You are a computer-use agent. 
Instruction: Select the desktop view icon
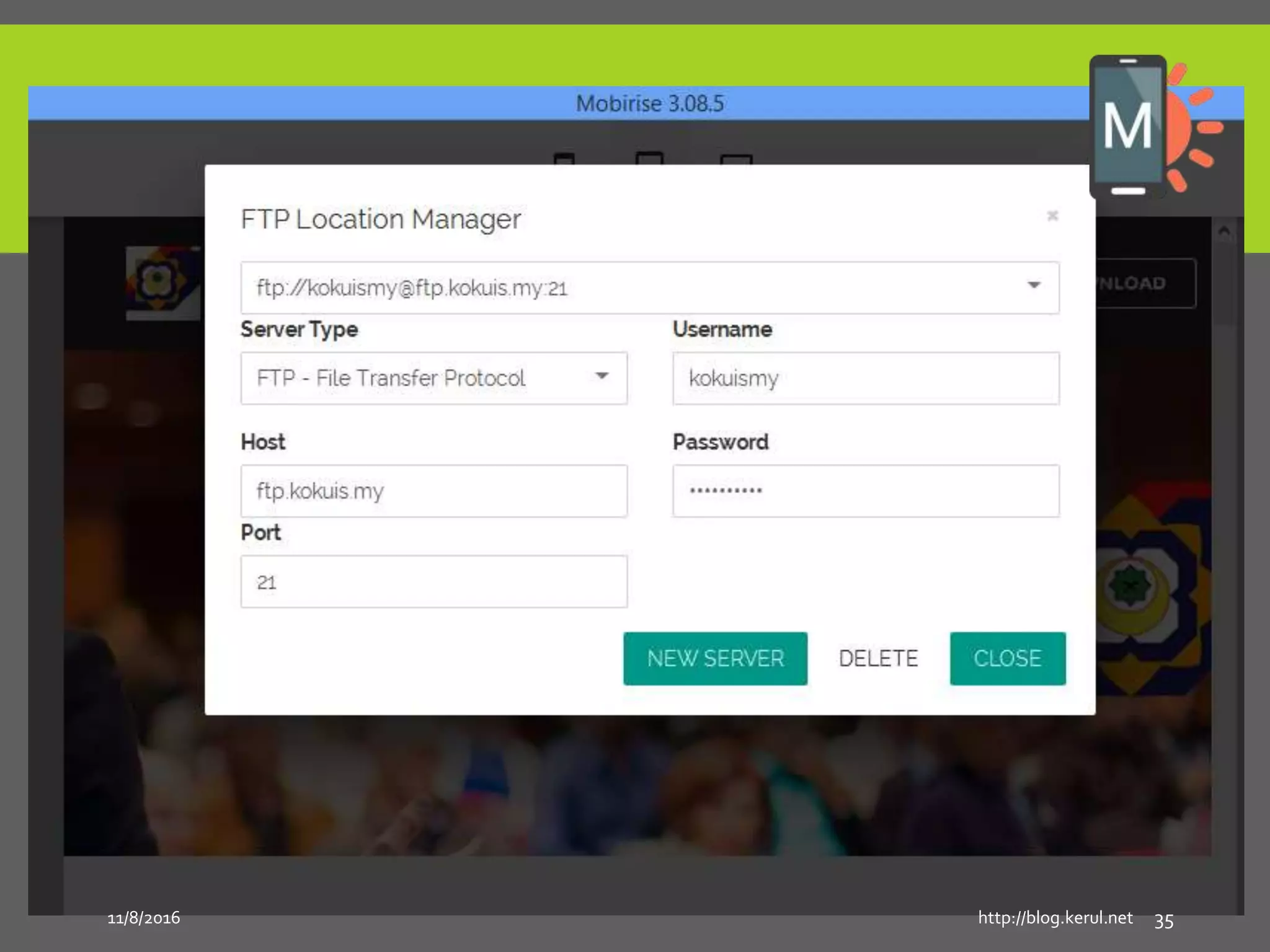pos(736,160)
